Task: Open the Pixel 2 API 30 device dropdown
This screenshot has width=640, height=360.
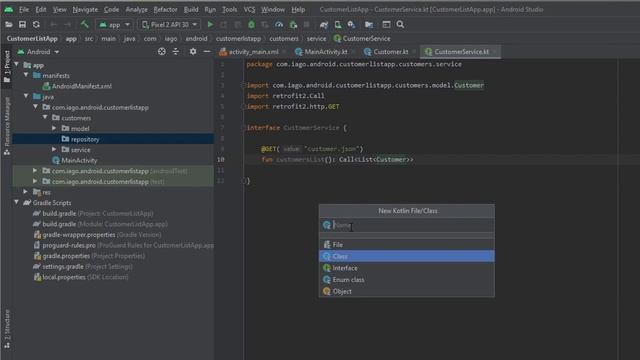Action: point(170,24)
